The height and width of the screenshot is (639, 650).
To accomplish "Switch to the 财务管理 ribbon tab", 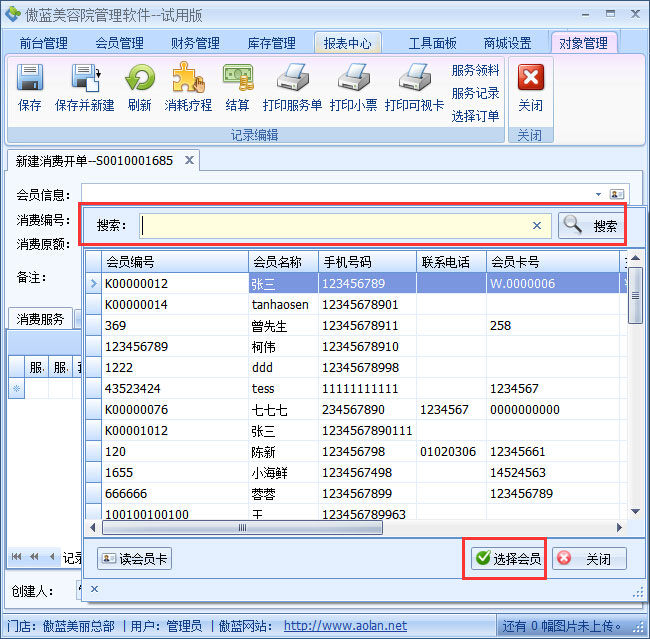I will pyautogui.click(x=195, y=43).
